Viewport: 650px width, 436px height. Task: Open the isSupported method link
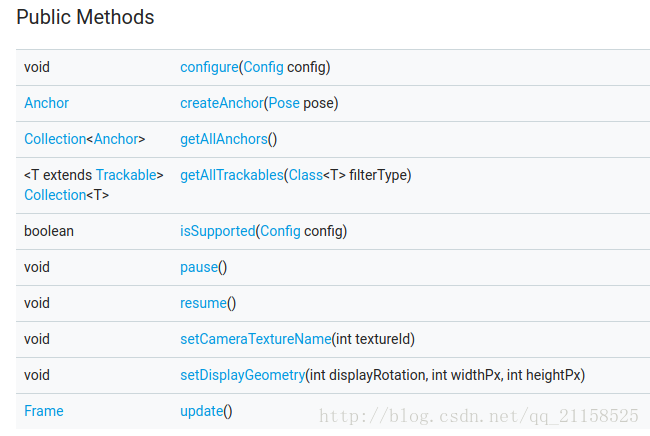tap(218, 231)
